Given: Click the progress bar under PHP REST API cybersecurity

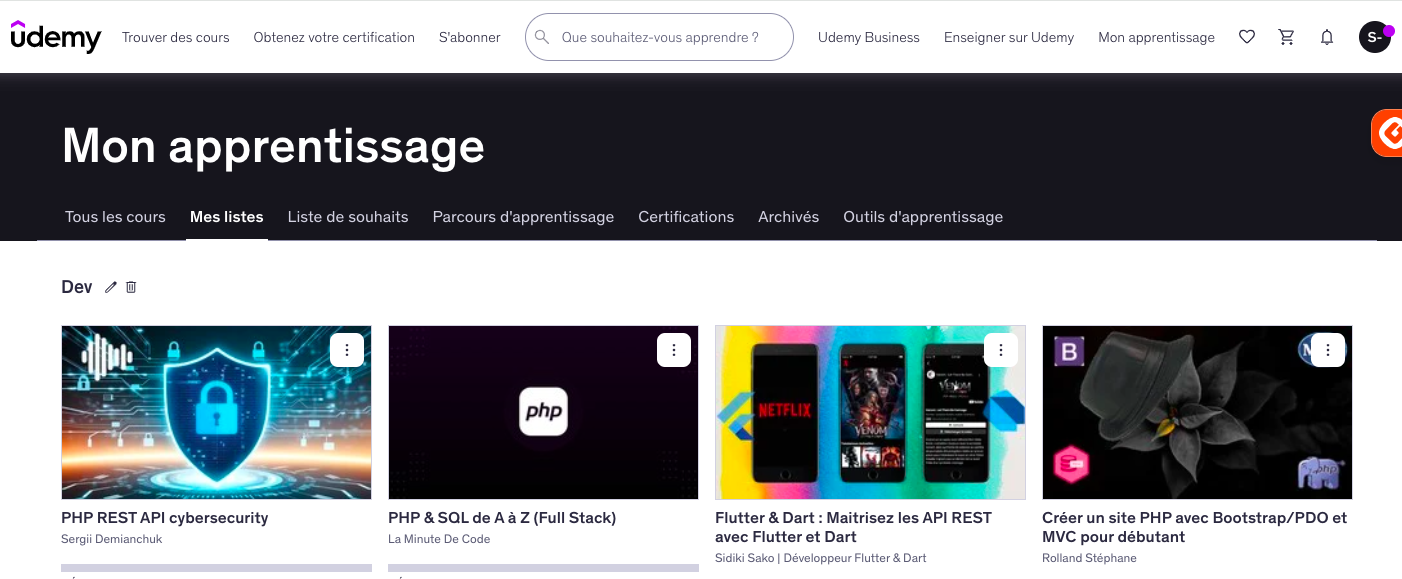Looking at the screenshot, I should tap(216, 569).
